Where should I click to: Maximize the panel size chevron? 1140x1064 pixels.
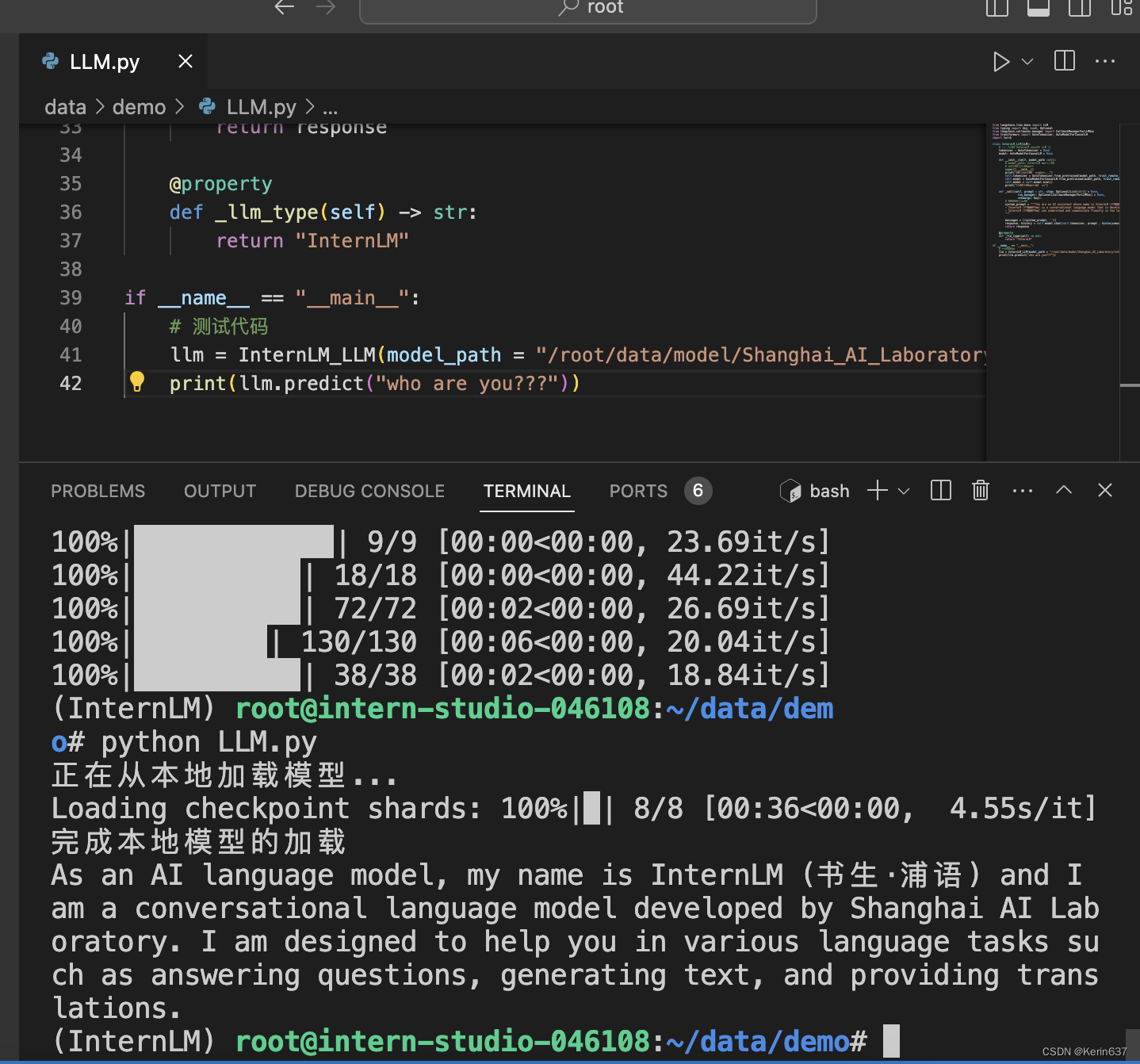[x=1064, y=490]
